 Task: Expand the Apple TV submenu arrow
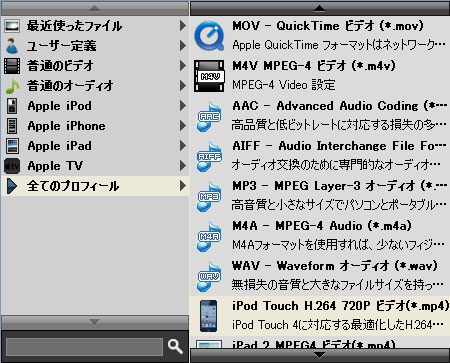point(182,166)
